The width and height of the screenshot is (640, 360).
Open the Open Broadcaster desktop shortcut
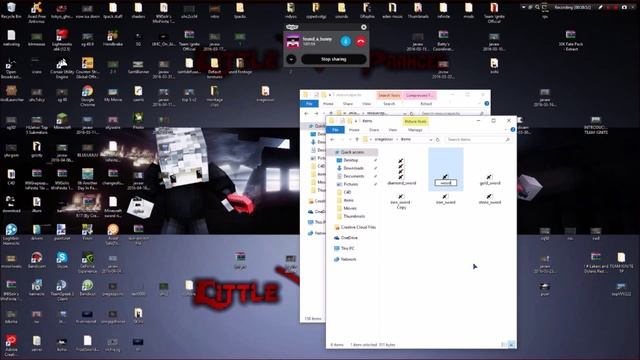coord(11,68)
